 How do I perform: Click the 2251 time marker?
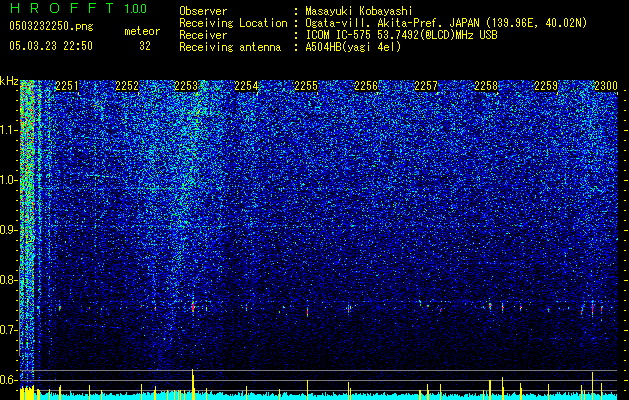point(67,86)
